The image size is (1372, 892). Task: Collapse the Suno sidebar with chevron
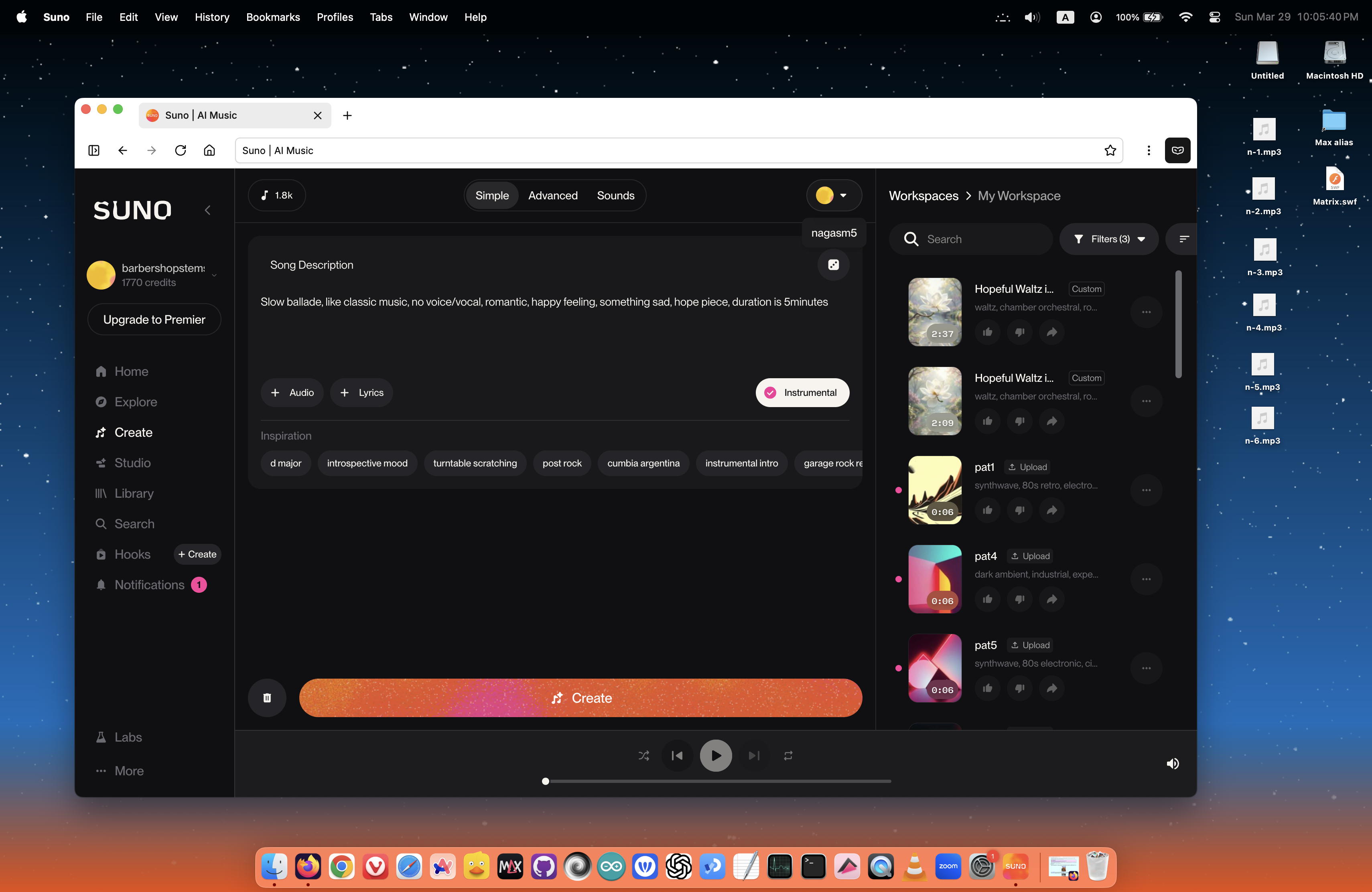(207, 210)
